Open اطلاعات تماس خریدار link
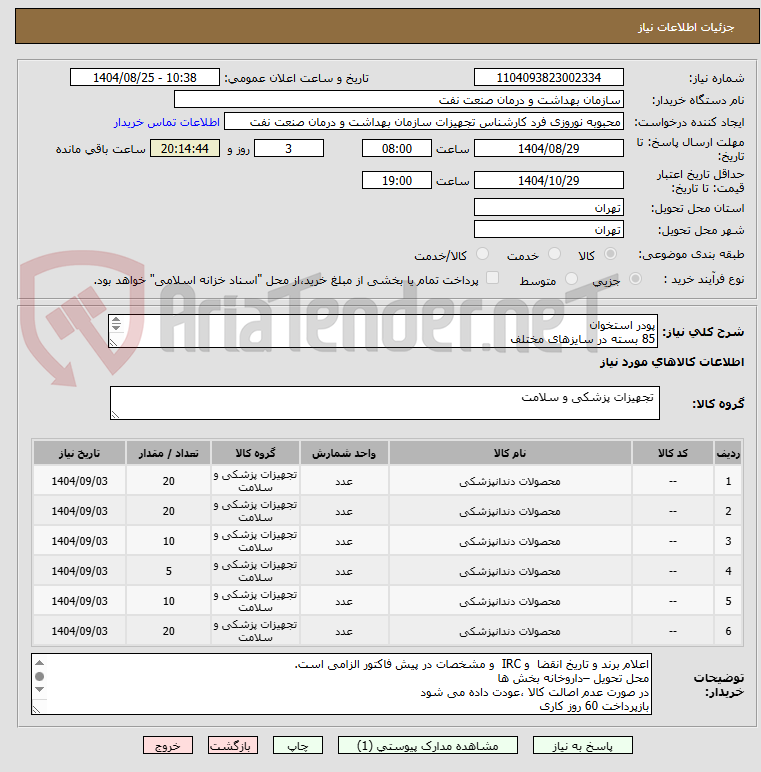Screen dimensions: 761x772 [167, 122]
